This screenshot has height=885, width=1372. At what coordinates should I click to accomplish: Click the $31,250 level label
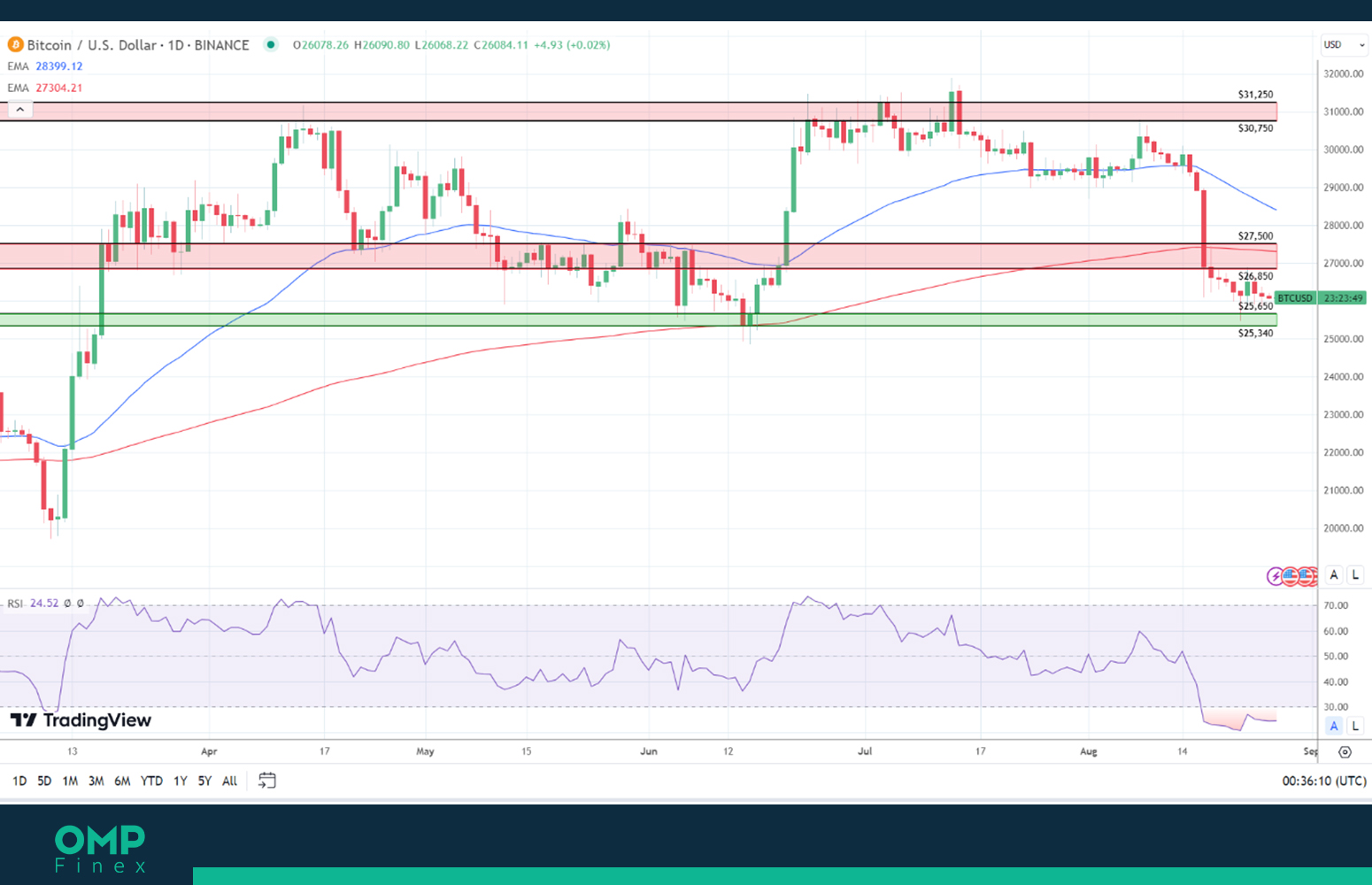[x=1255, y=95]
